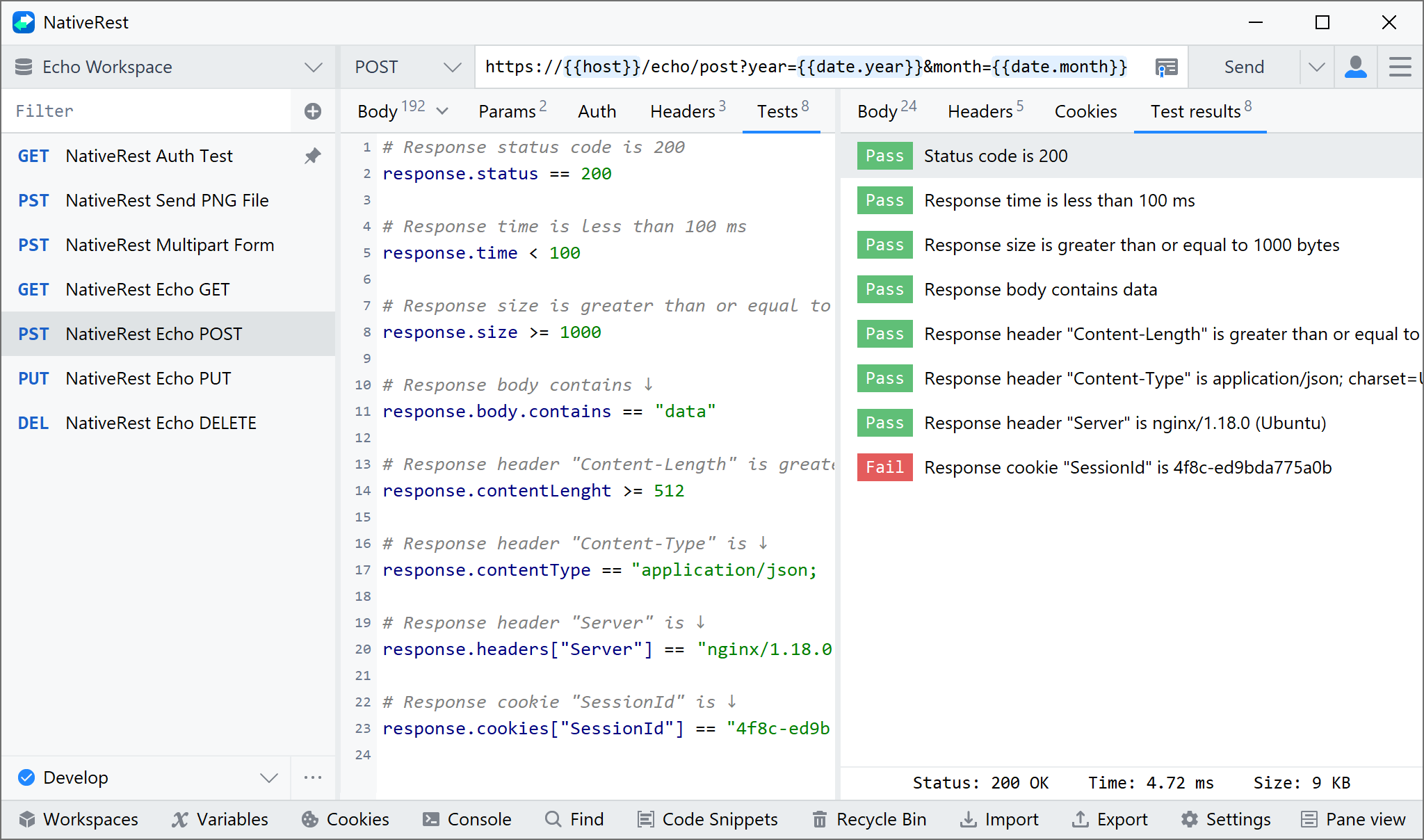The image size is (1424, 840).
Task: Switch to the Params tab
Action: [512, 111]
